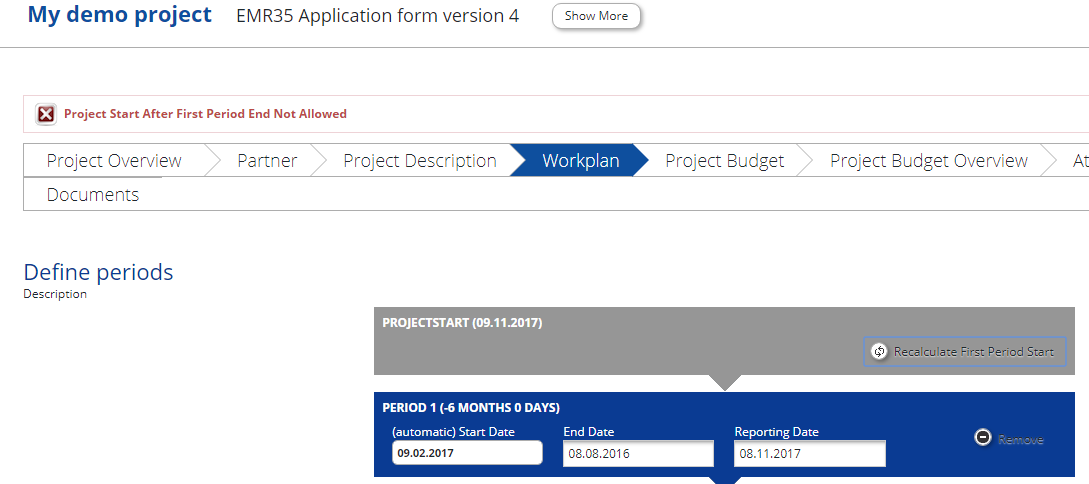The image size is (1089, 484).
Task: Click the cut-off tab after Project Budget Overview
Action: pyautogui.click(x=1078, y=161)
